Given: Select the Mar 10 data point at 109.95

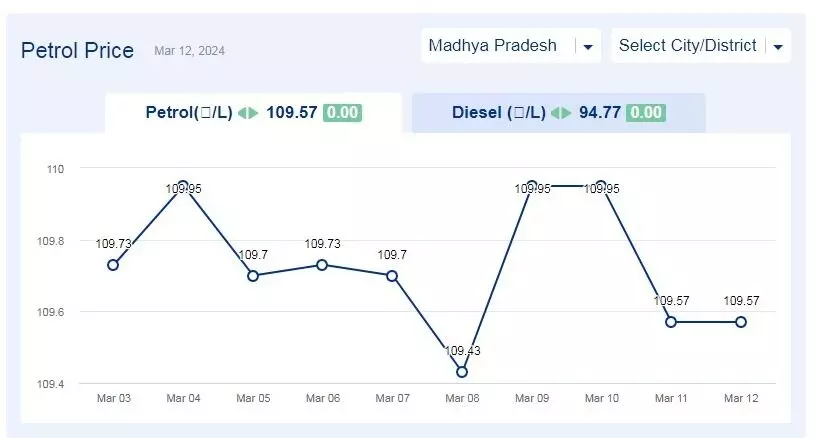Looking at the screenshot, I should click(x=601, y=186).
